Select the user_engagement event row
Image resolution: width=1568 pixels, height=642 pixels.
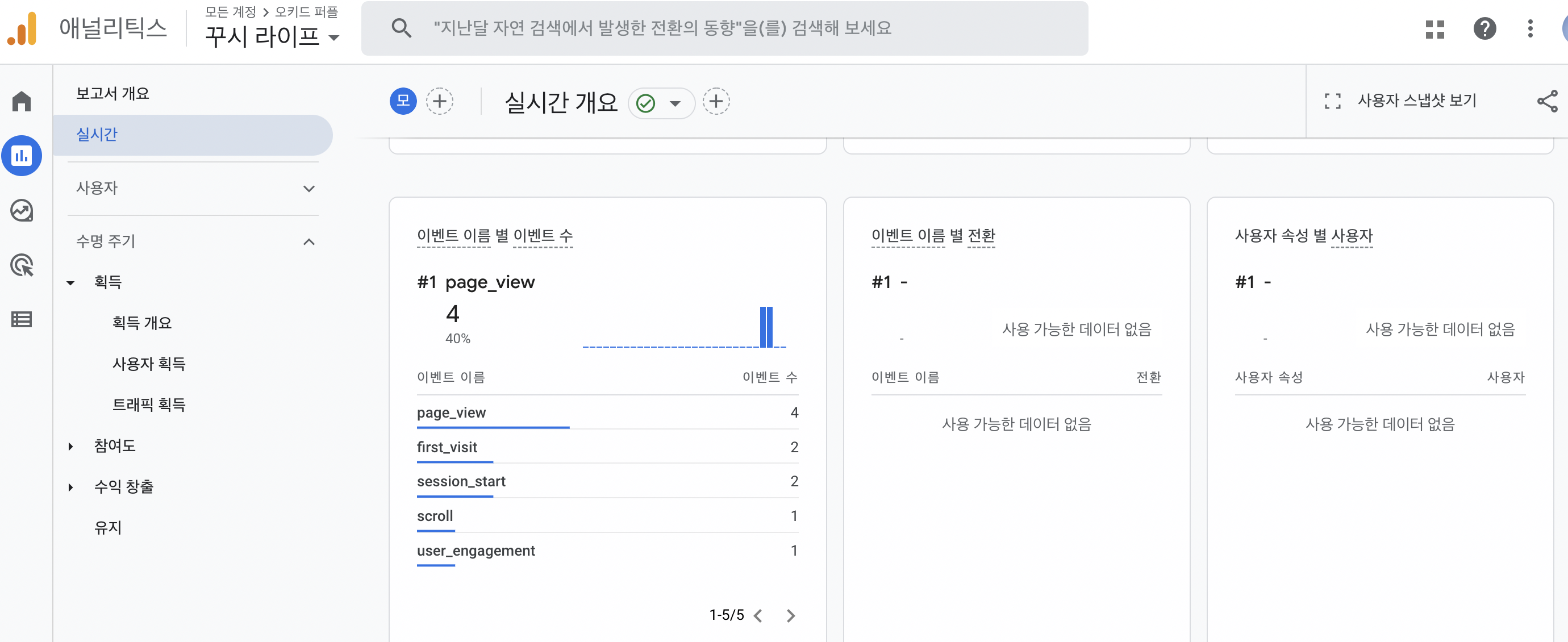pyautogui.click(x=607, y=551)
